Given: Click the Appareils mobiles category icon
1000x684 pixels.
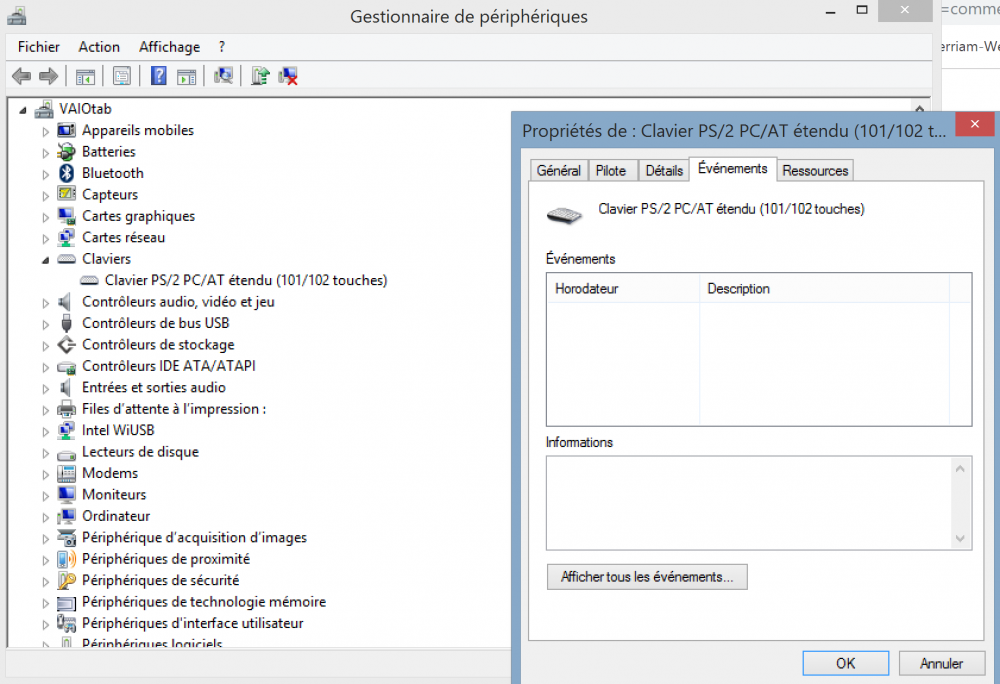Looking at the screenshot, I should [66, 131].
